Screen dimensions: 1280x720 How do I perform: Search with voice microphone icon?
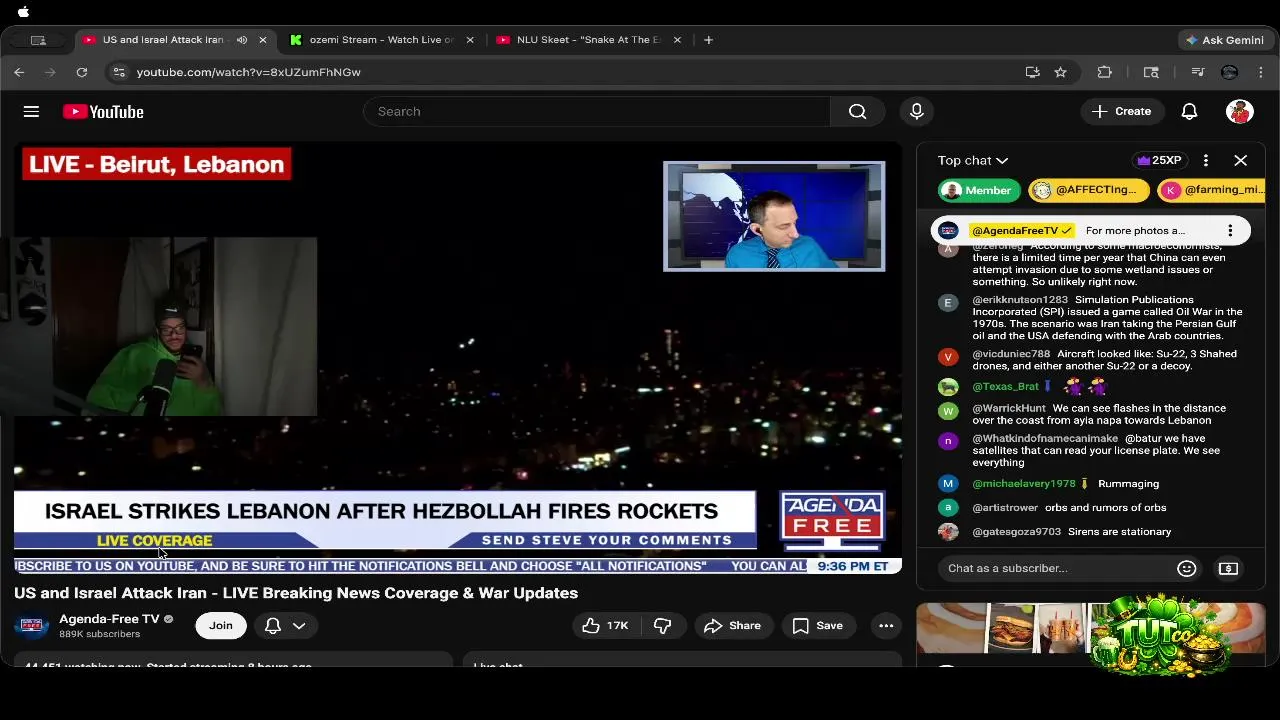[x=916, y=111]
